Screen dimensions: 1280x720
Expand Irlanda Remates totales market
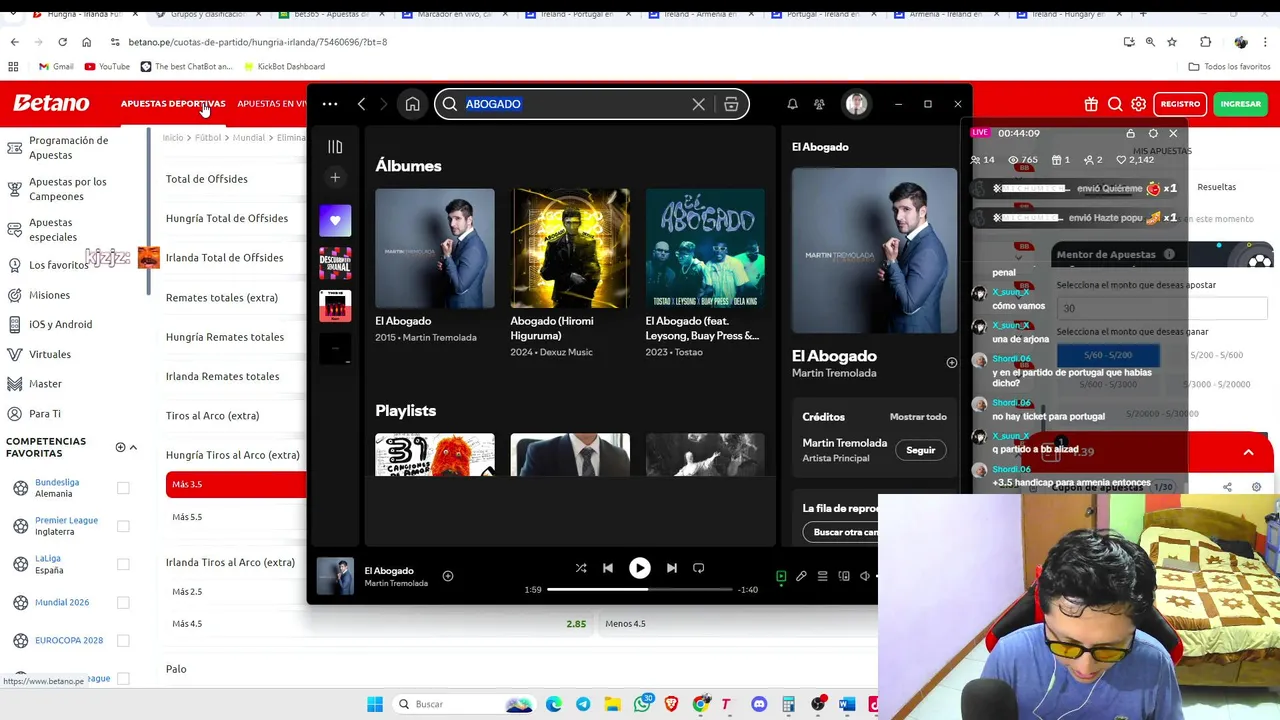(x=222, y=376)
